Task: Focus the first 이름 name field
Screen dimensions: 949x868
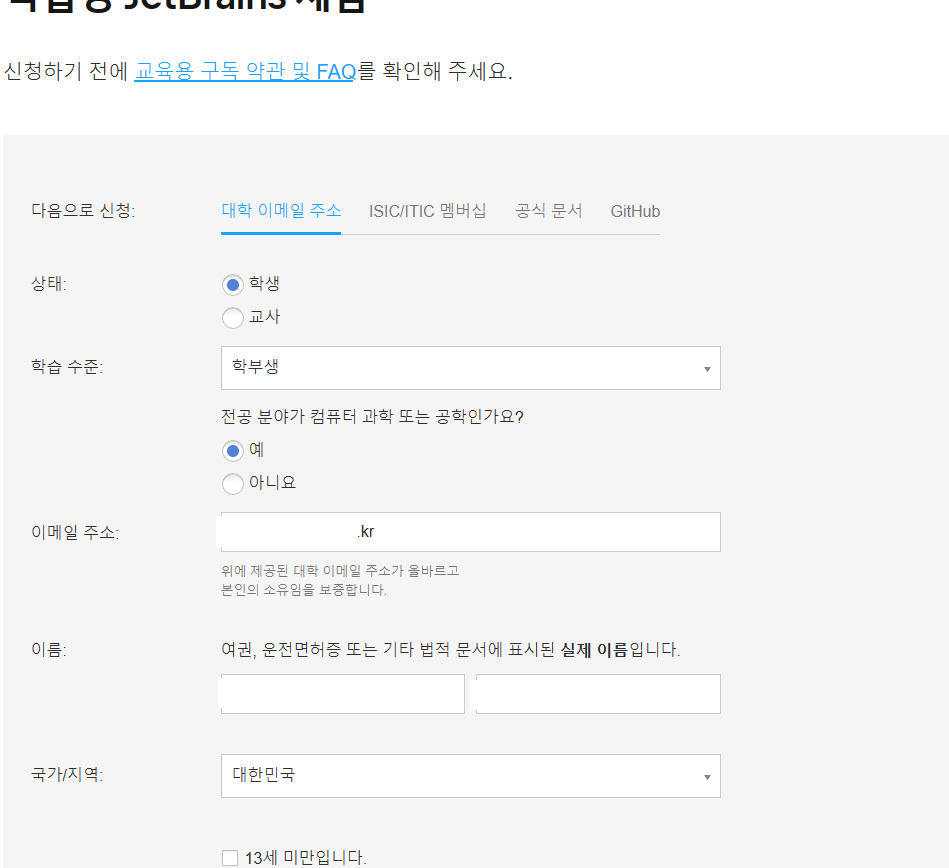Action: coord(343,694)
